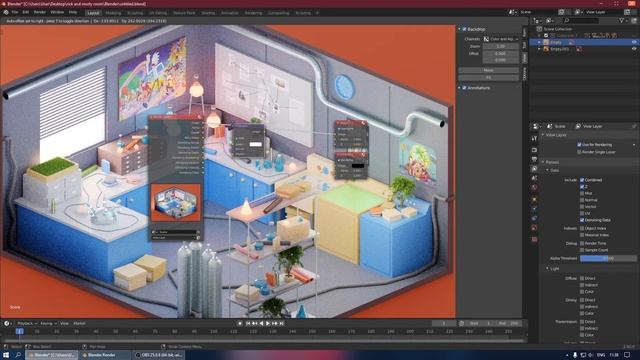Collapse the Backdrop panel arrow
Image resolution: width=640 pixels, height=360 pixels.
[459, 29]
